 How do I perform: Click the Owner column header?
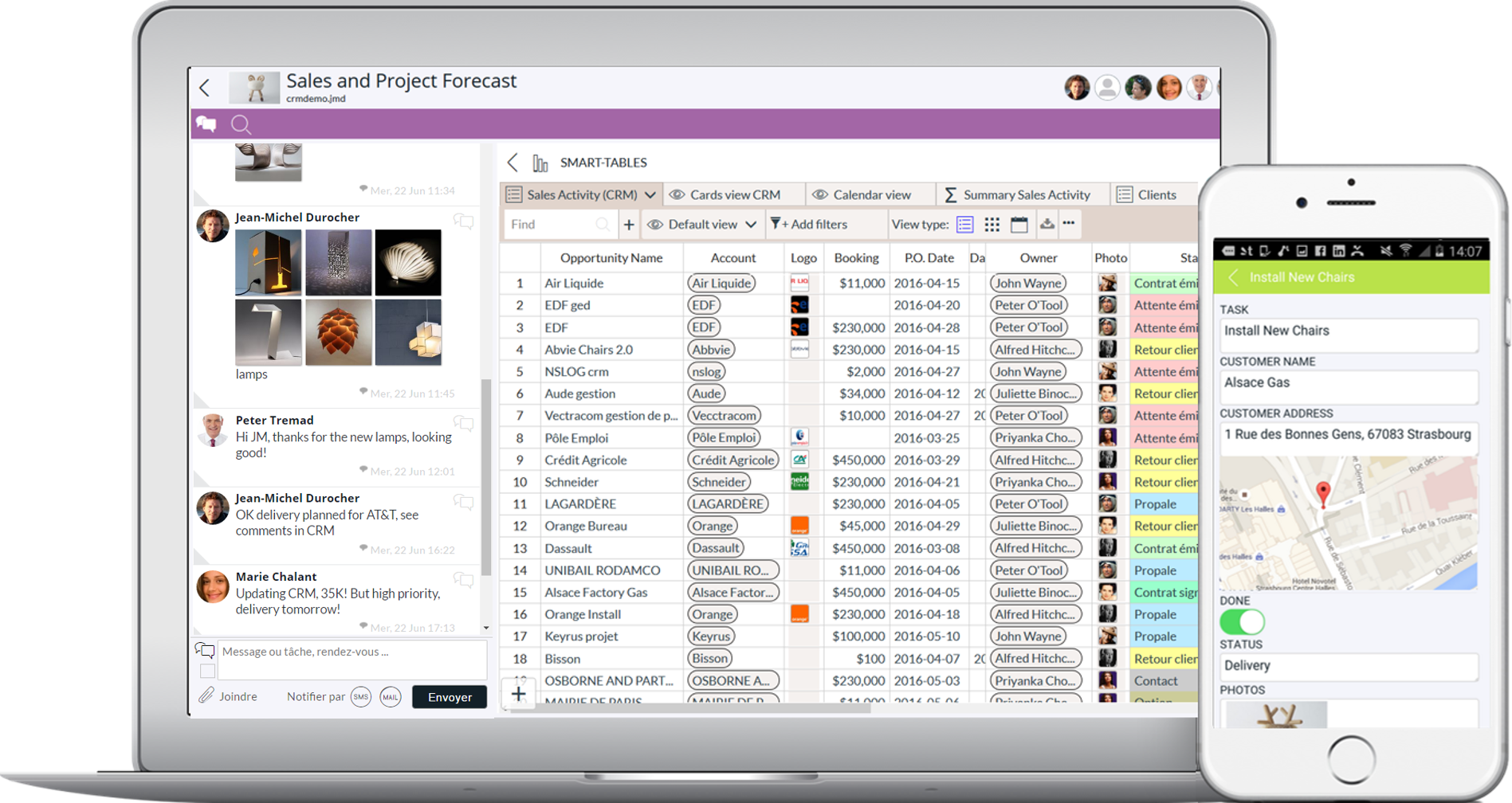(1039, 258)
